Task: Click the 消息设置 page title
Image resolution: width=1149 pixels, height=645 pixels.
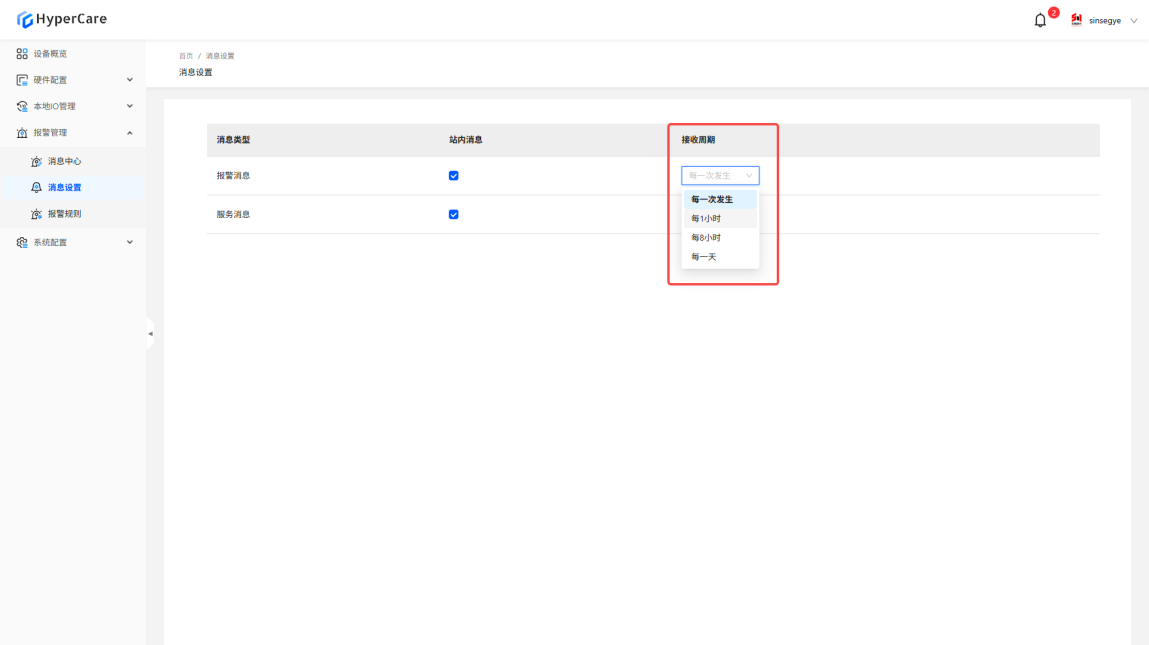Action: [196, 73]
